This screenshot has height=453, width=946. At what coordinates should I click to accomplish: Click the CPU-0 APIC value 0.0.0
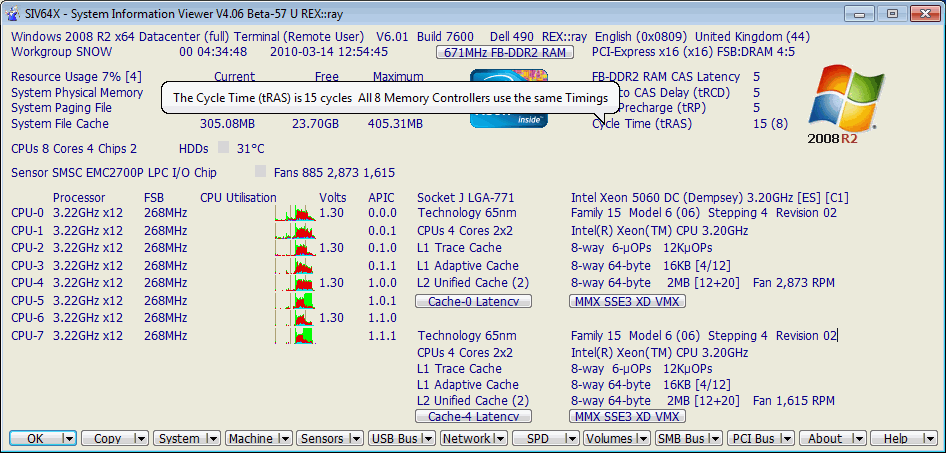tap(383, 213)
